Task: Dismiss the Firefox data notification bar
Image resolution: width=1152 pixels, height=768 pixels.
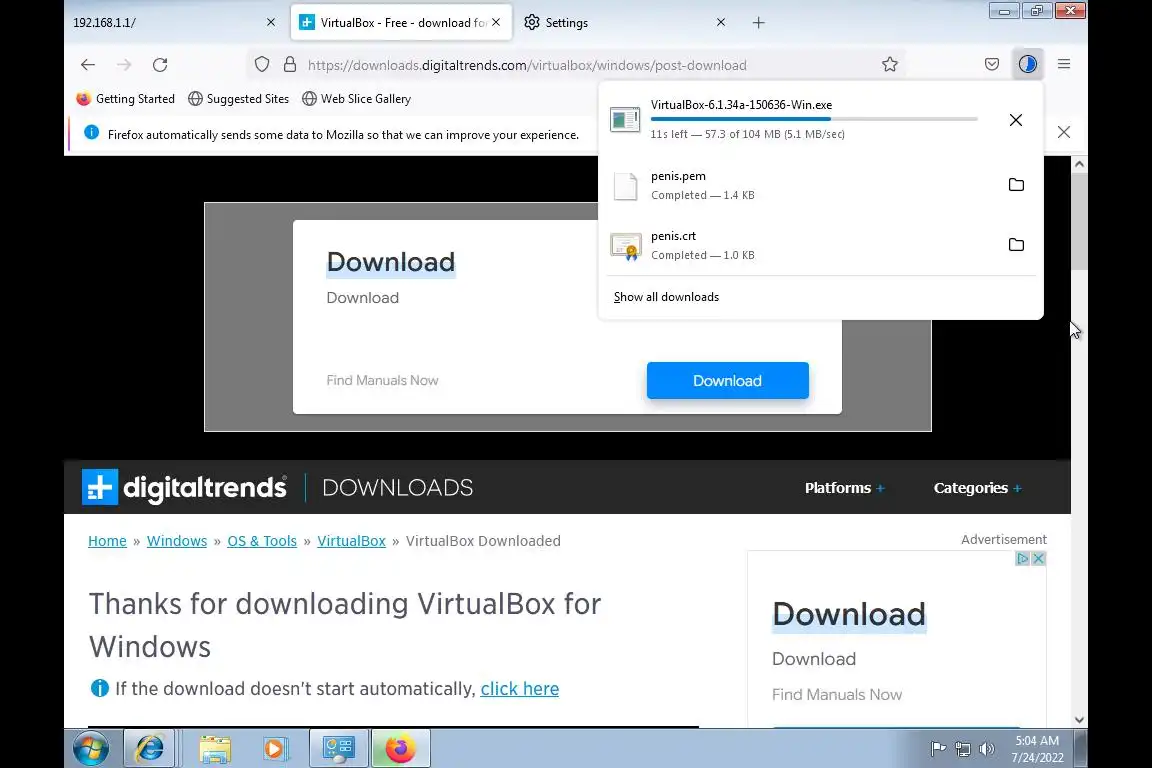Action: click(1064, 132)
